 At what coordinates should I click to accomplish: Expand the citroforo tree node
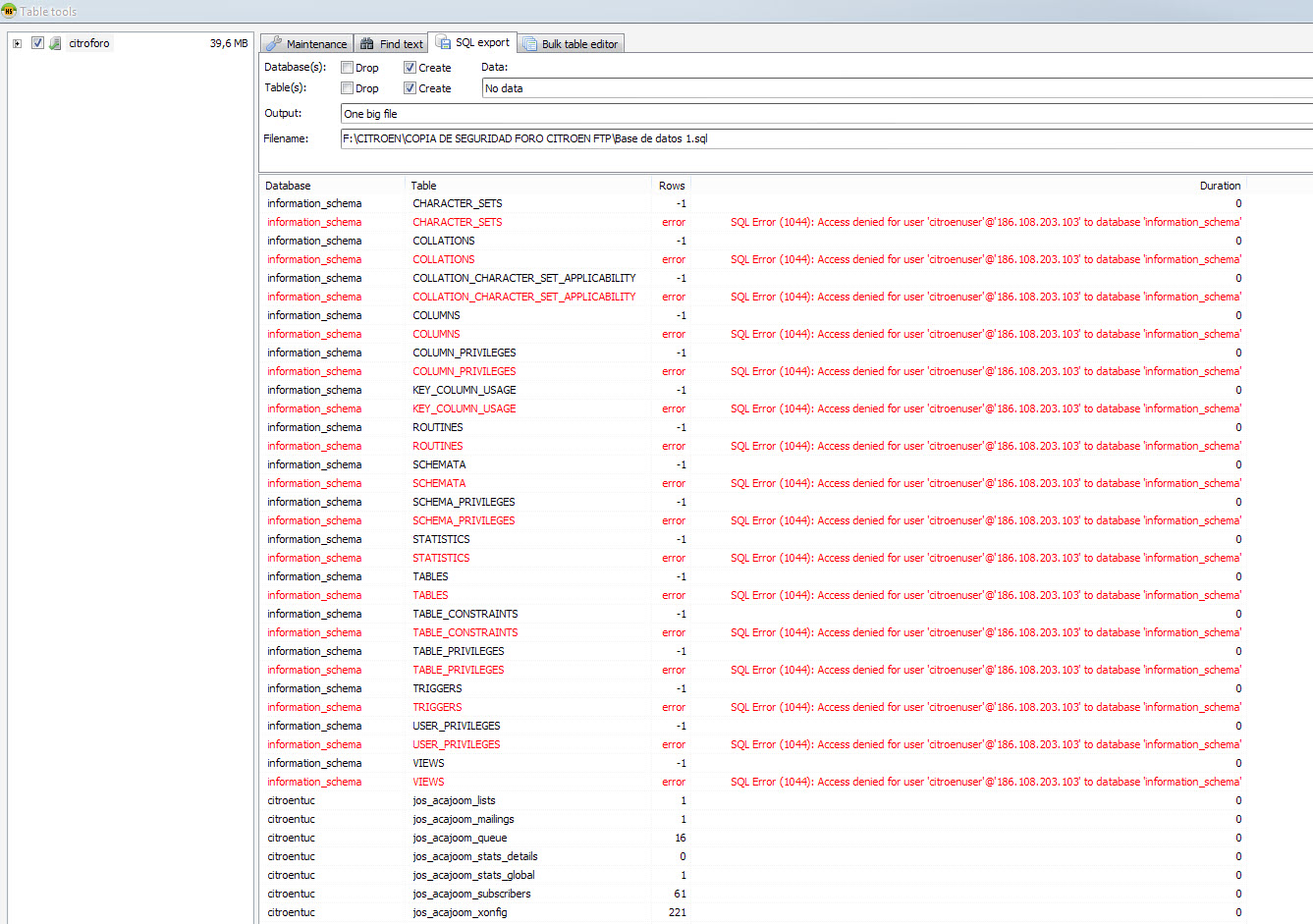[17, 43]
